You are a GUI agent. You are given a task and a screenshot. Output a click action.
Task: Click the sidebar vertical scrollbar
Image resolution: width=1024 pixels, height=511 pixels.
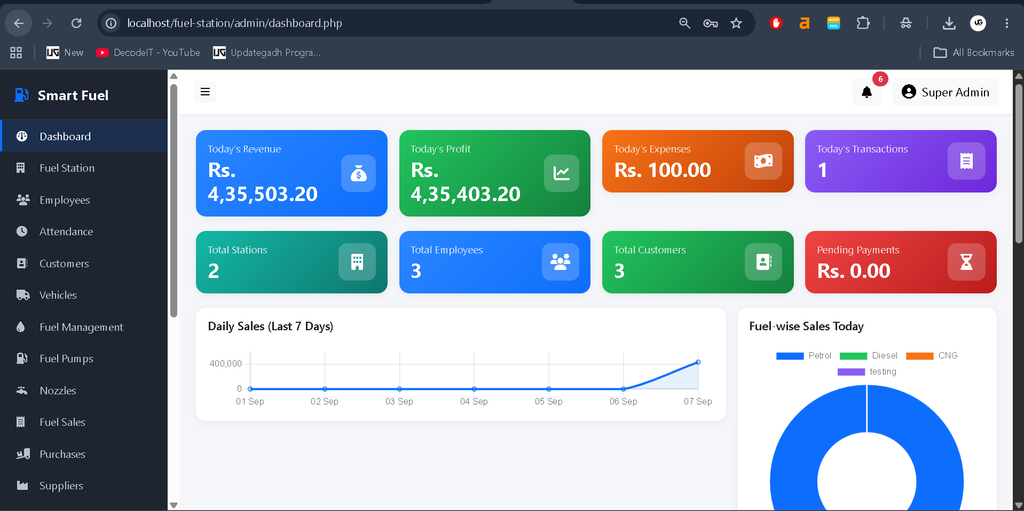pyautogui.click(x=174, y=200)
